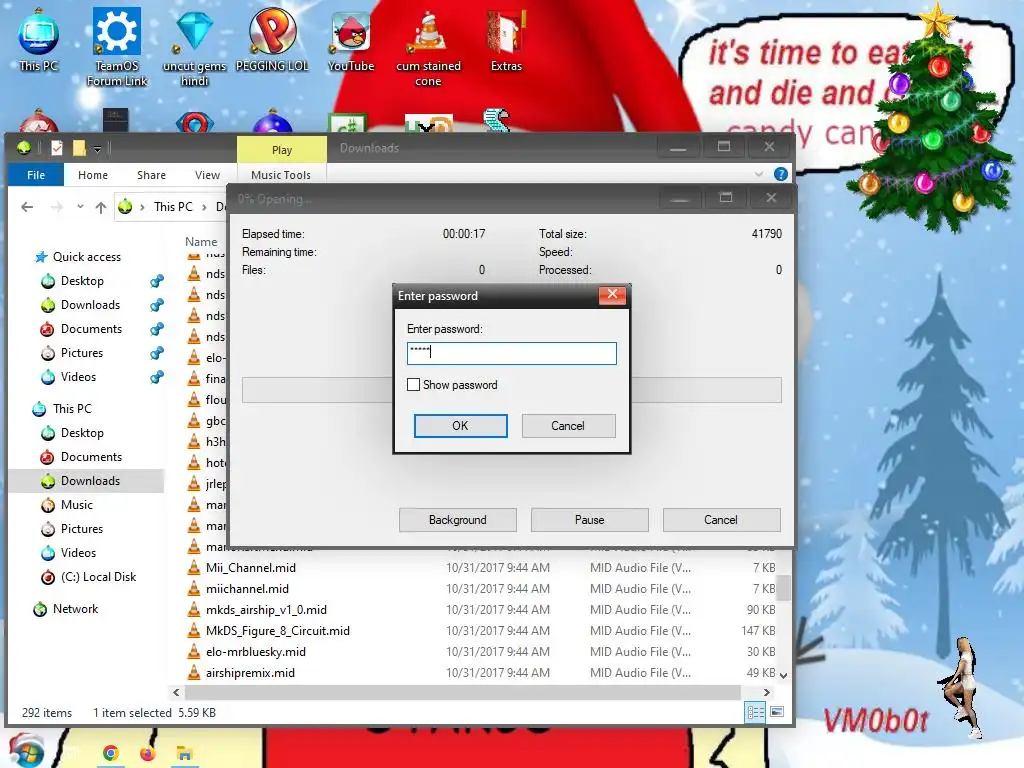The image size is (1024, 768).
Task: Open PEGGING LOL desktop shortcut
Action: pyautogui.click(x=272, y=39)
